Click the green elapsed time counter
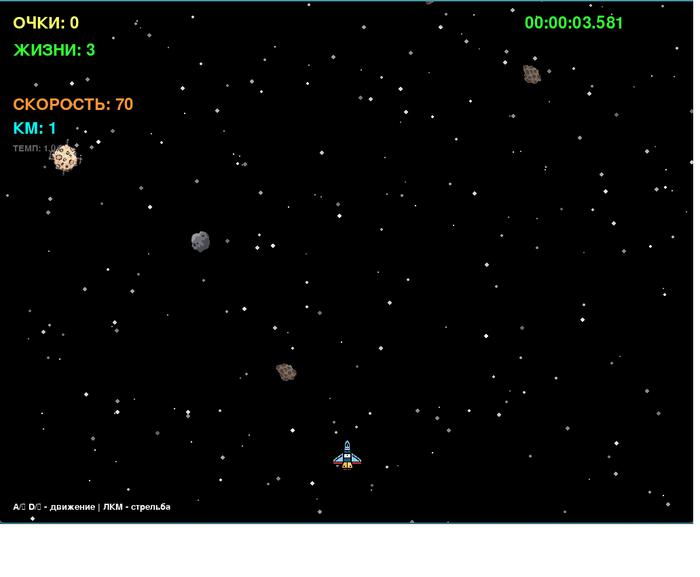The image size is (700, 577). pyautogui.click(x=573, y=23)
